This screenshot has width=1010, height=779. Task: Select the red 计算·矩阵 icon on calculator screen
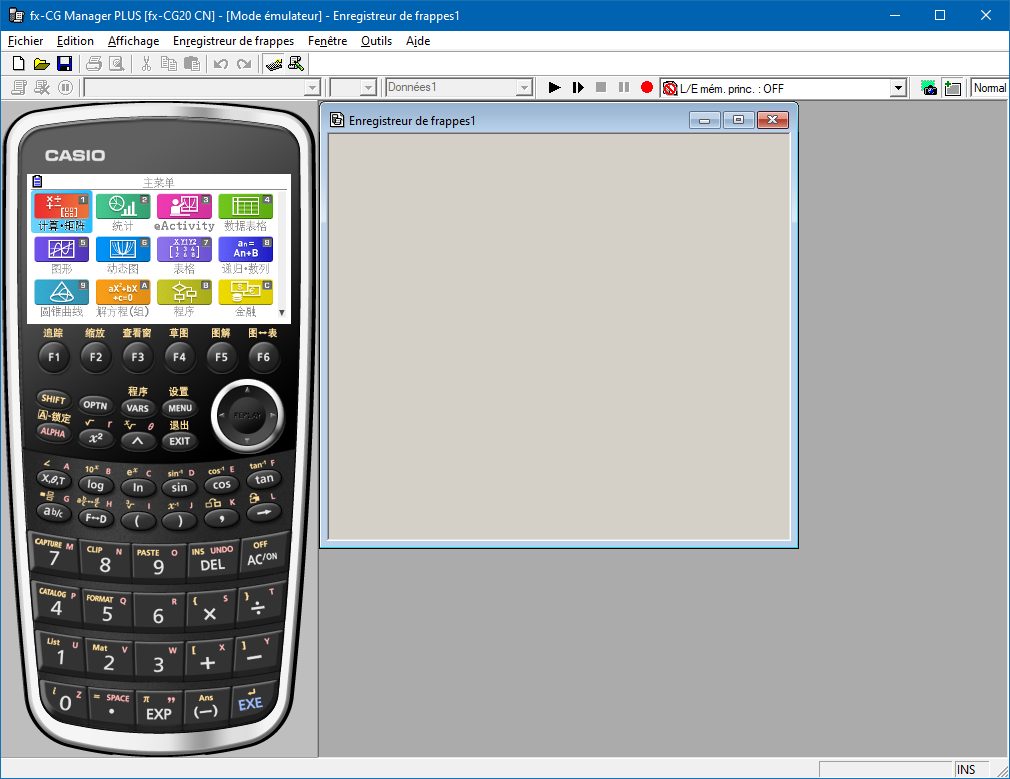pos(61,212)
